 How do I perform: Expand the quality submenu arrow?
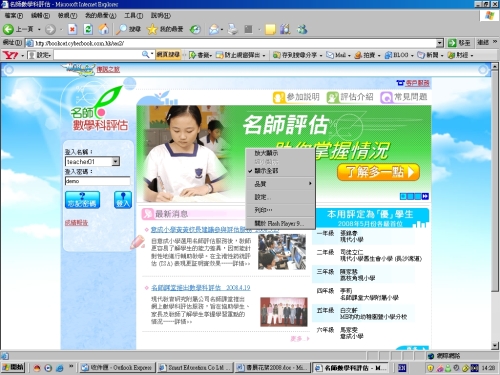pyautogui.click(x=310, y=183)
